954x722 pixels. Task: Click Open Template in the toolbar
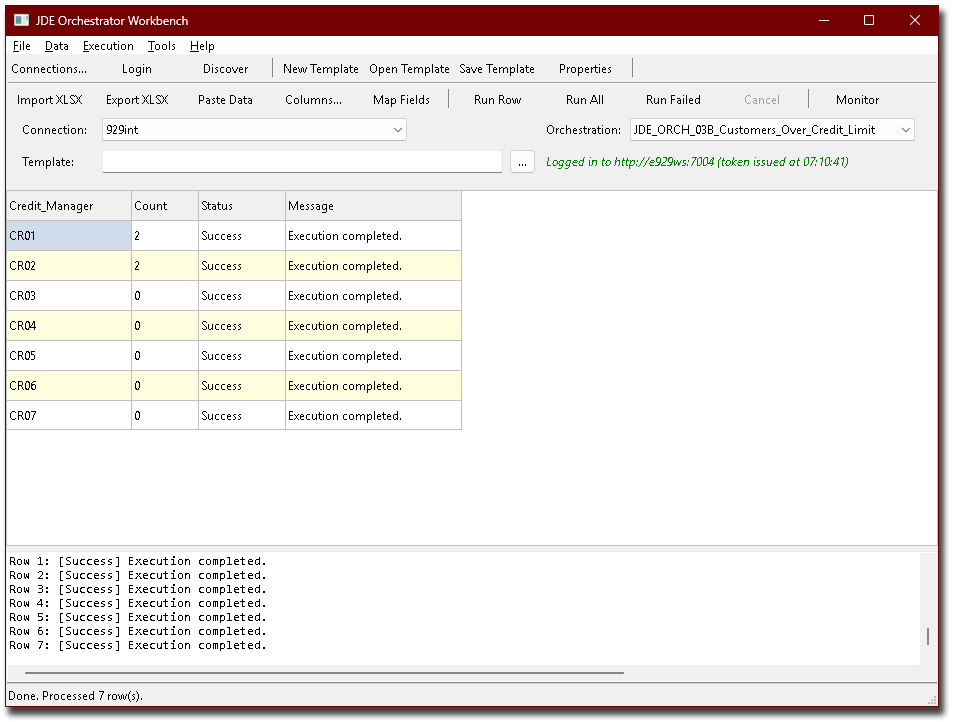pyautogui.click(x=409, y=69)
